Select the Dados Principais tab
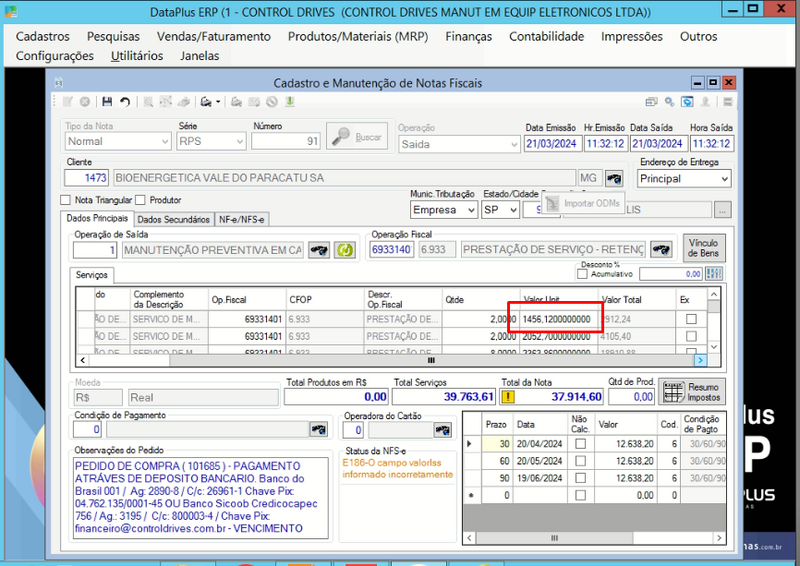Image resolution: width=800 pixels, height=566 pixels. (x=97, y=218)
